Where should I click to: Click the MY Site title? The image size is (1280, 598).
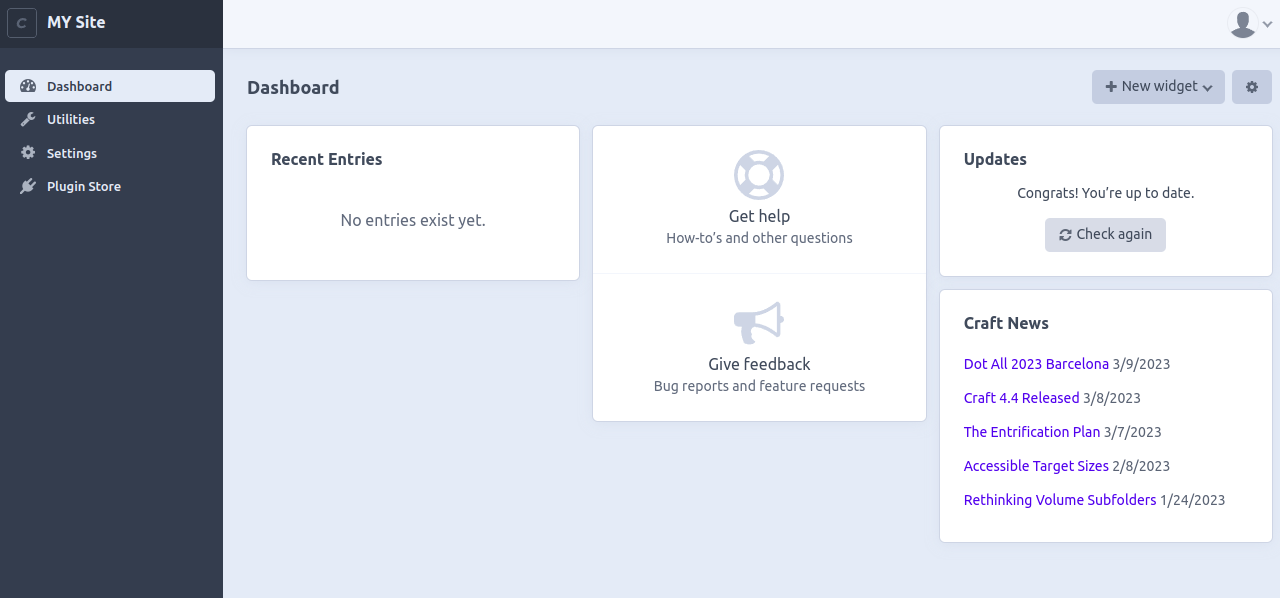[x=76, y=22]
